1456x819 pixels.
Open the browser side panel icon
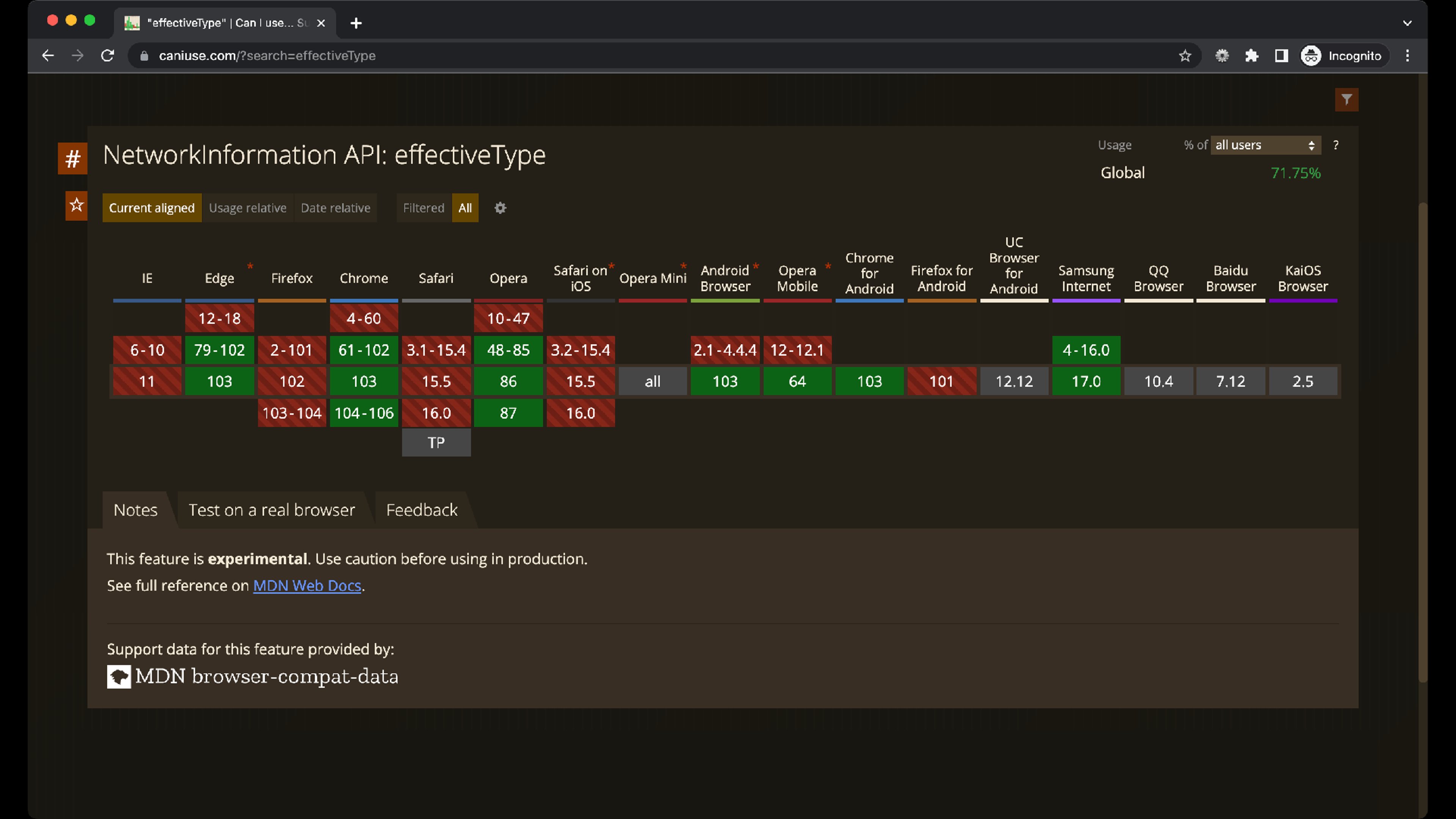[1281, 55]
